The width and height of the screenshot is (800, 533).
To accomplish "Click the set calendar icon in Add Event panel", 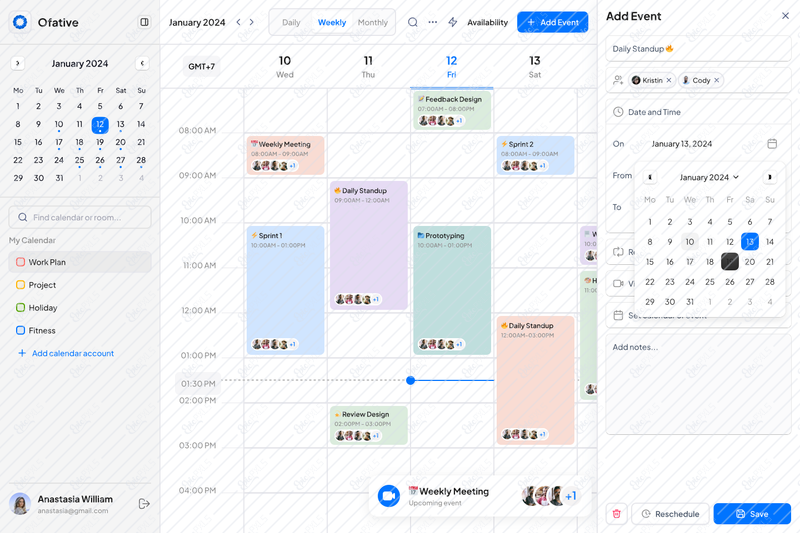I will [x=618, y=315].
